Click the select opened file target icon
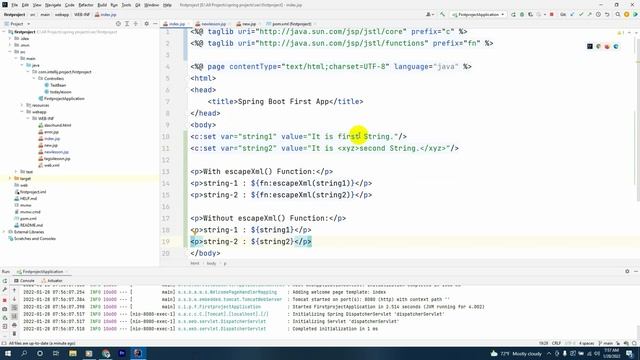Screen dimensions: 640x360 (x=118, y=24)
